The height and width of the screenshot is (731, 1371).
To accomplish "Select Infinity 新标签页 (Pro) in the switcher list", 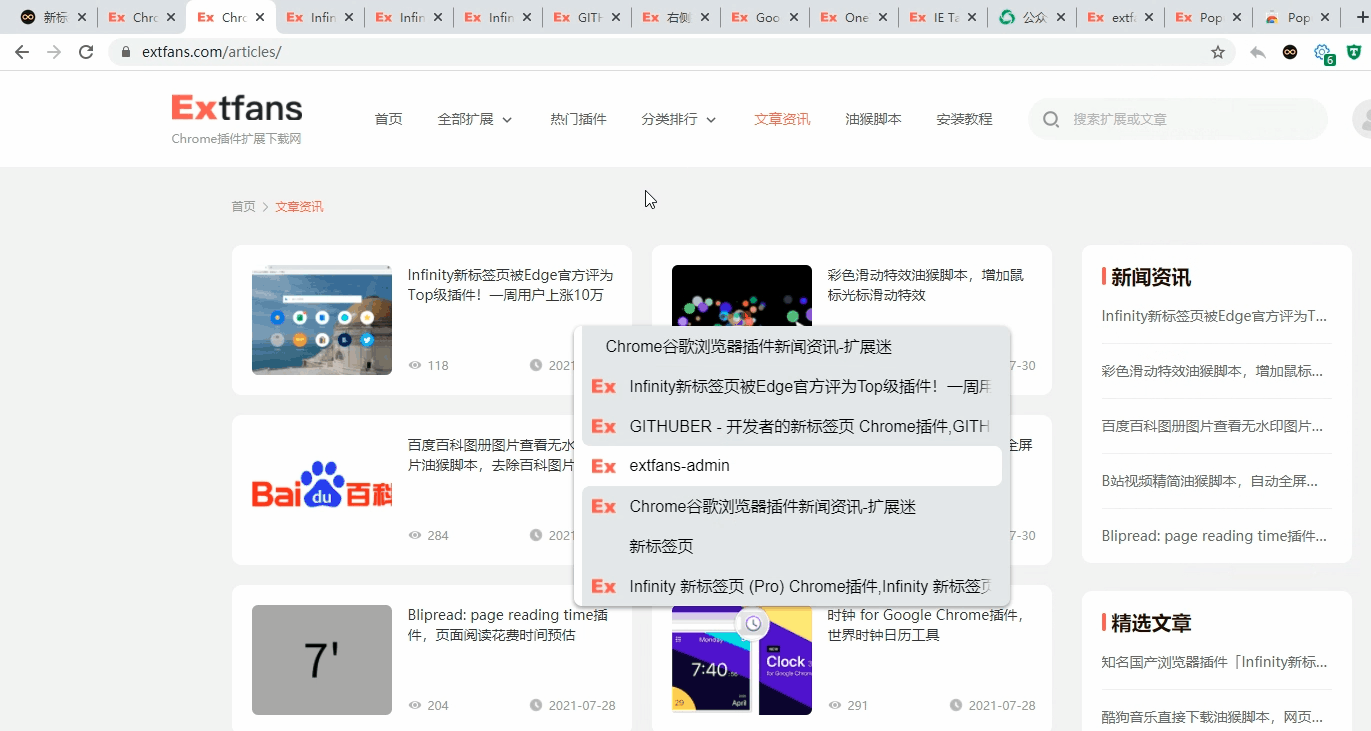I will pos(792,586).
